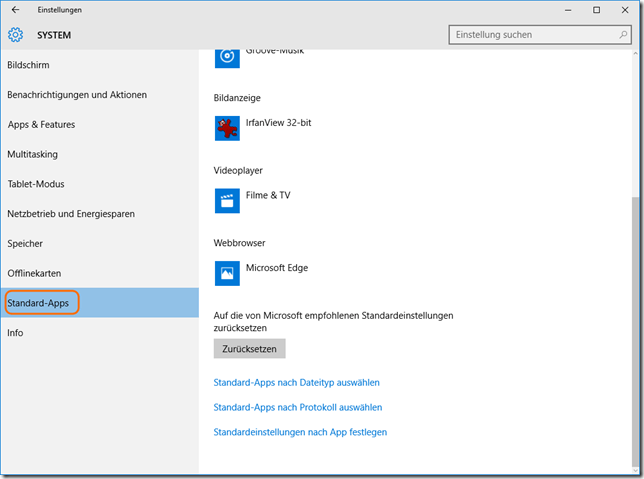The image size is (644, 479).
Task: Click the search magnifier icon
Action: coord(620,35)
